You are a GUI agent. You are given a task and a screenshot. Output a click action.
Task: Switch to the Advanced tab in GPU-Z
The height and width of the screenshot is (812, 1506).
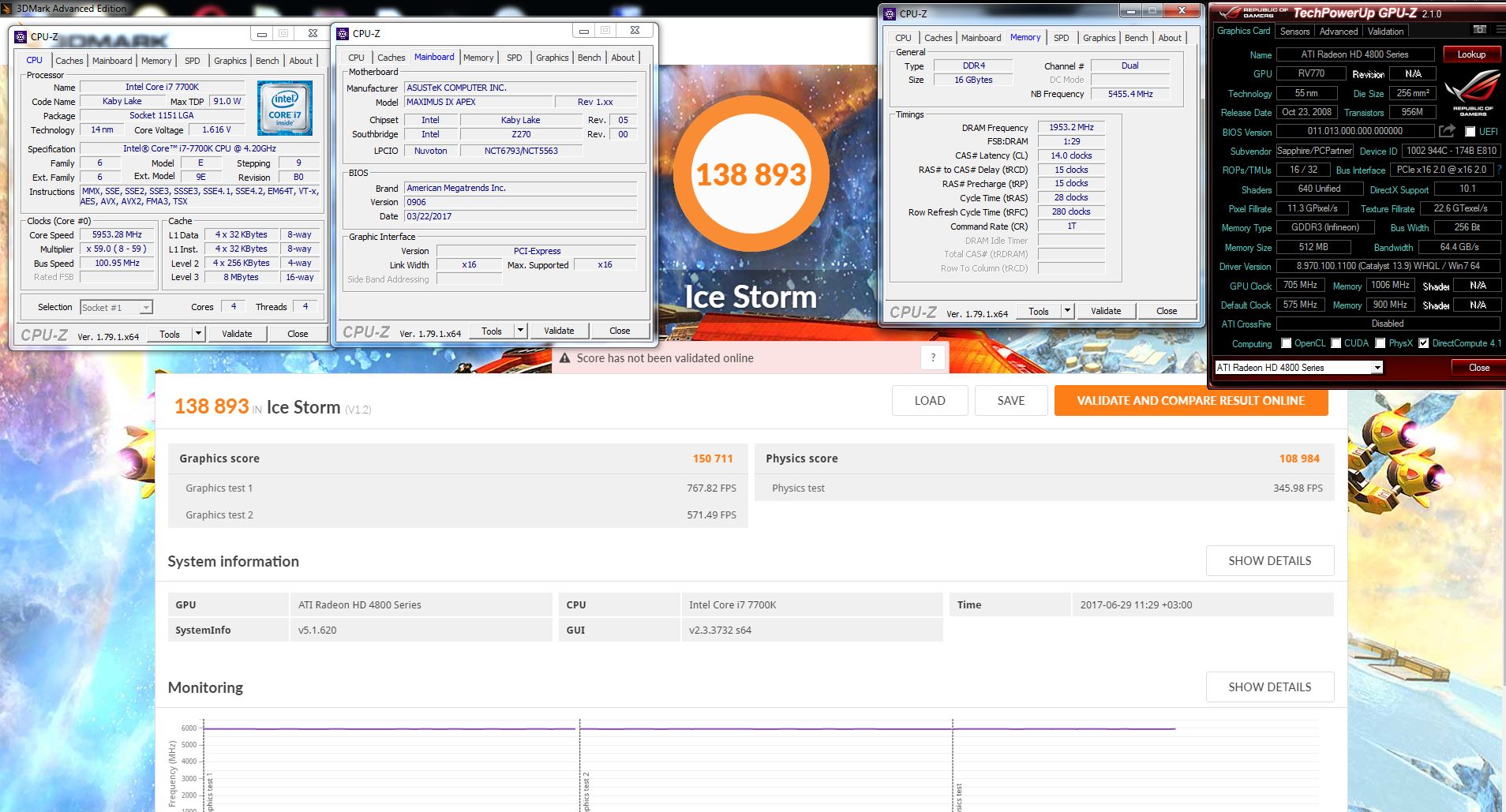point(1339,32)
